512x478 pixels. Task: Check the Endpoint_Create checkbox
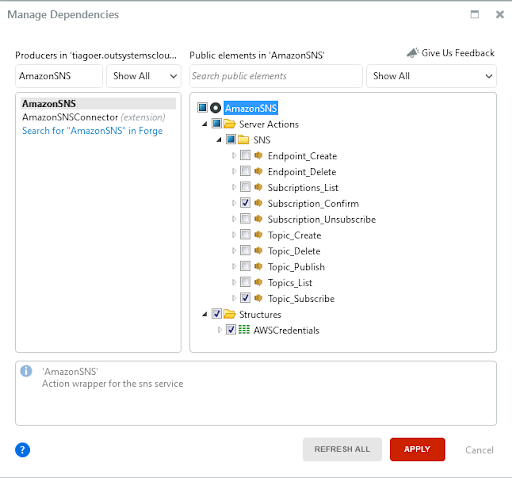(x=245, y=155)
